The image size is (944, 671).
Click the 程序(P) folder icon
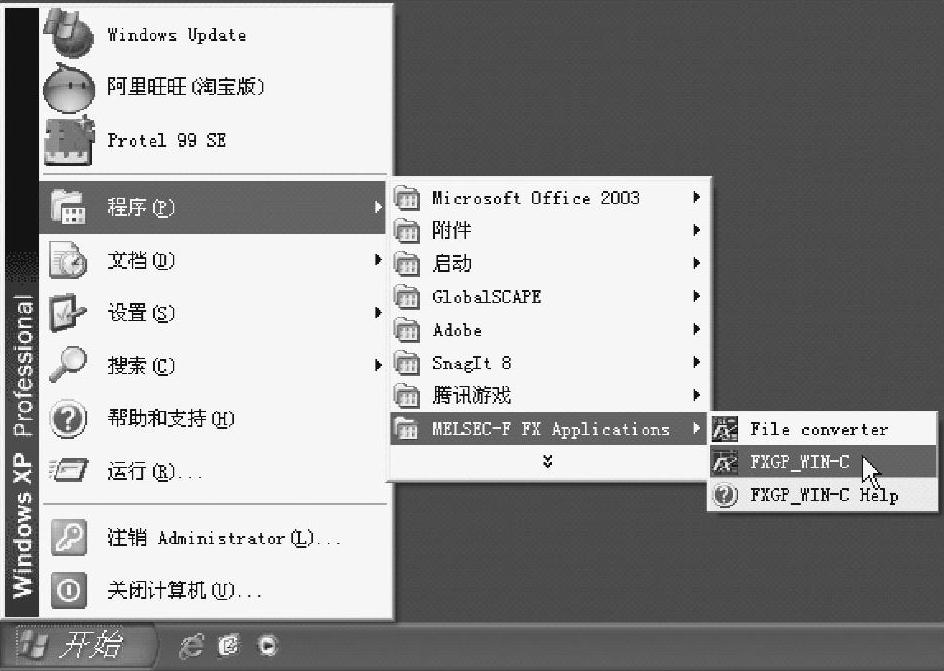tap(68, 207)
